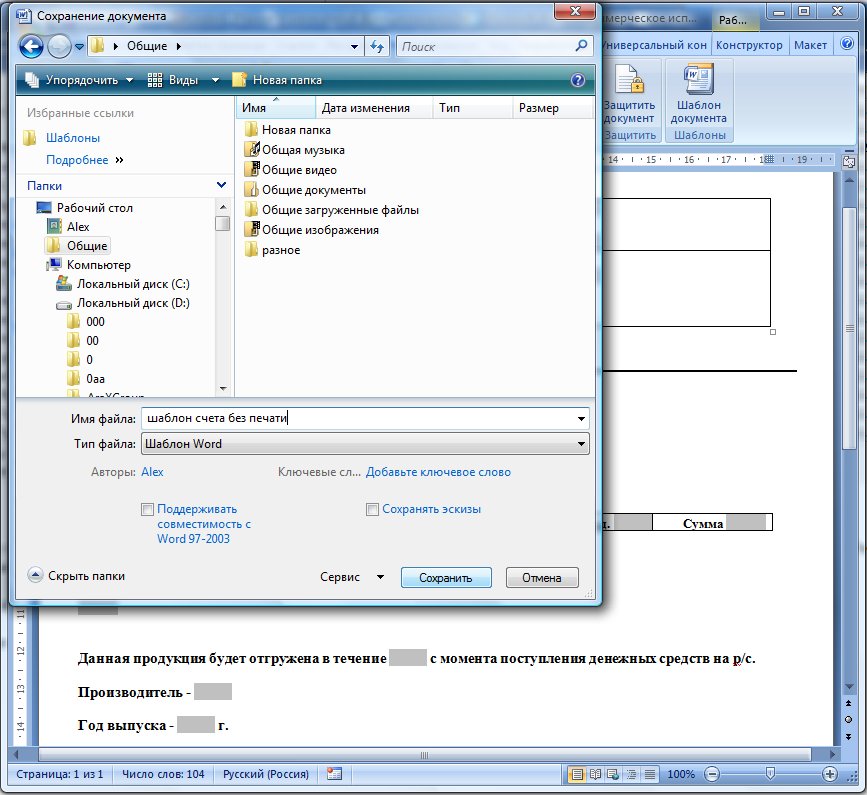Image resolution: width=867 pixels, height=795 pixels.
Task: Go back with the blue Back arrow
Action: (x=31, y=46)
